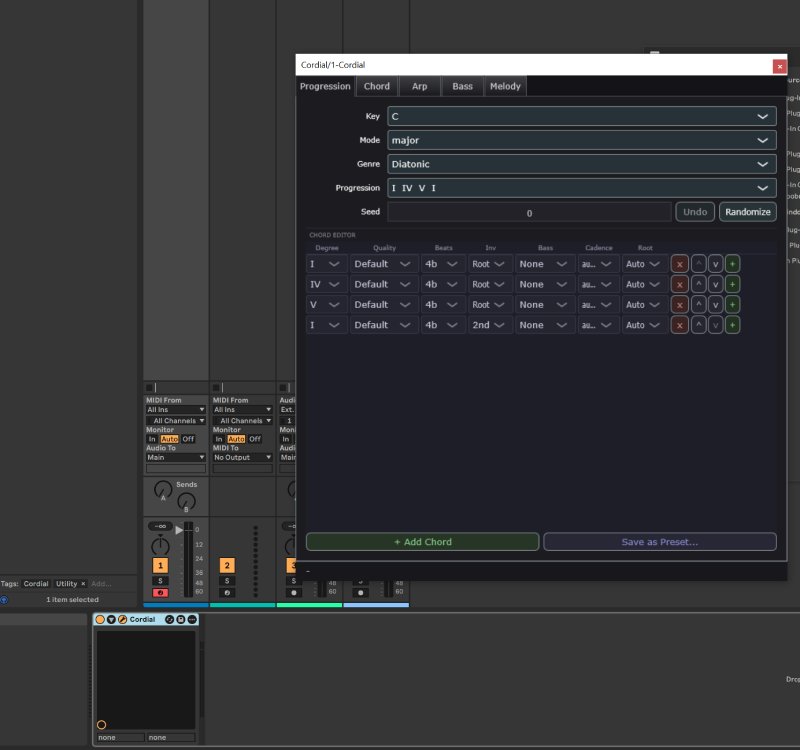
Task: Click the Cordial tag
Action: [36, 584]
